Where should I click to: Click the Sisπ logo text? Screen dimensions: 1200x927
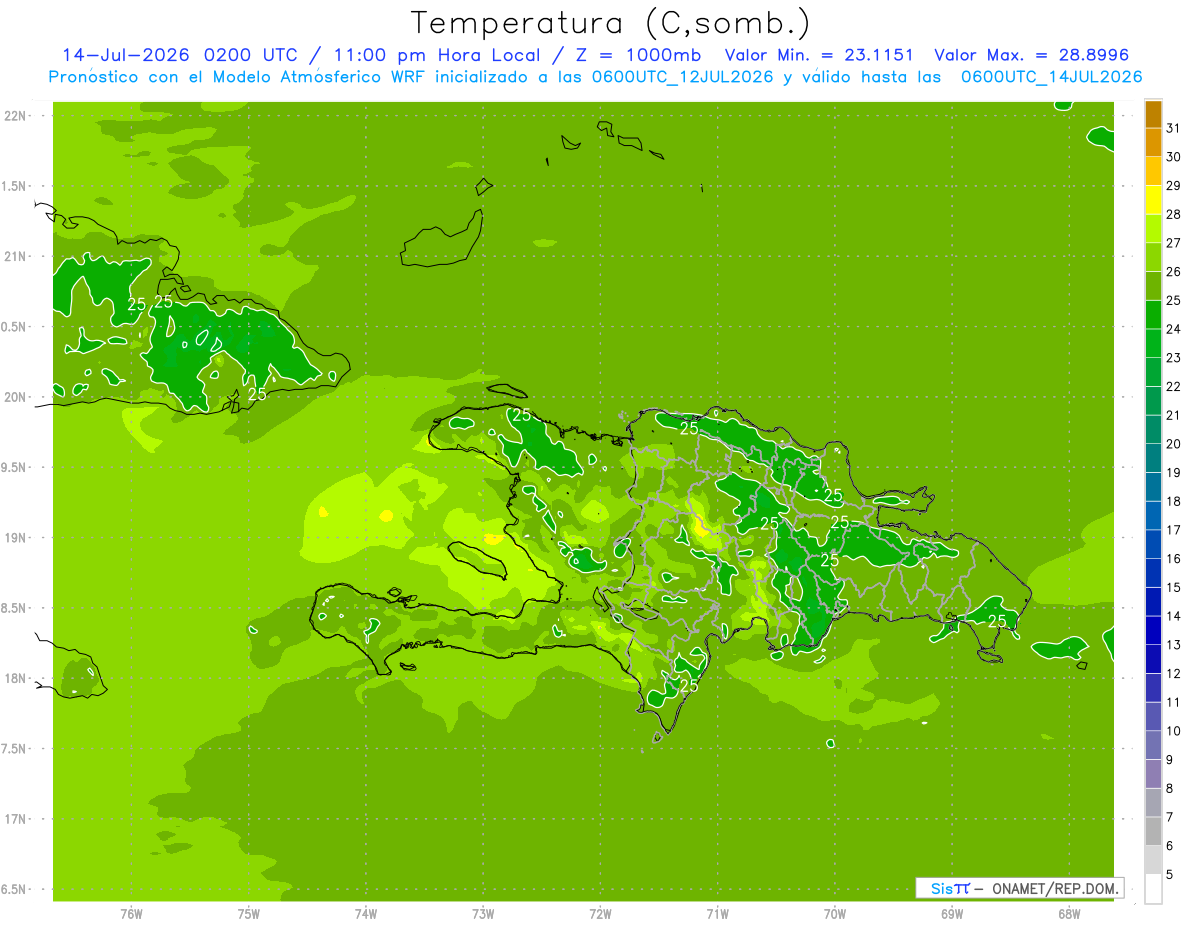(949, 888)
